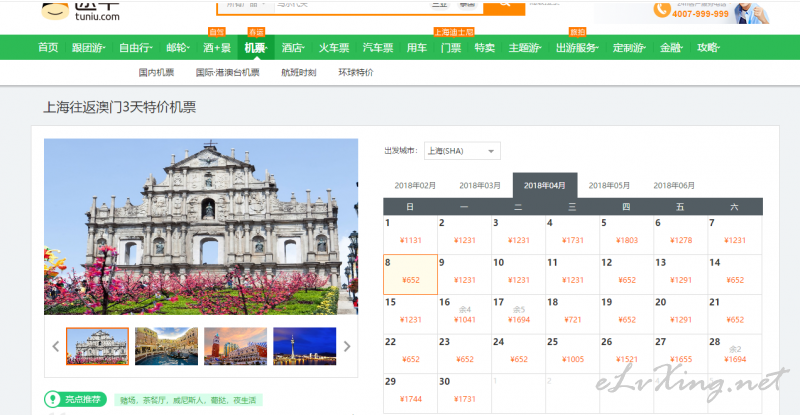
Task: Select the Macau Tower night thumbnail
Action: (305, 346)
